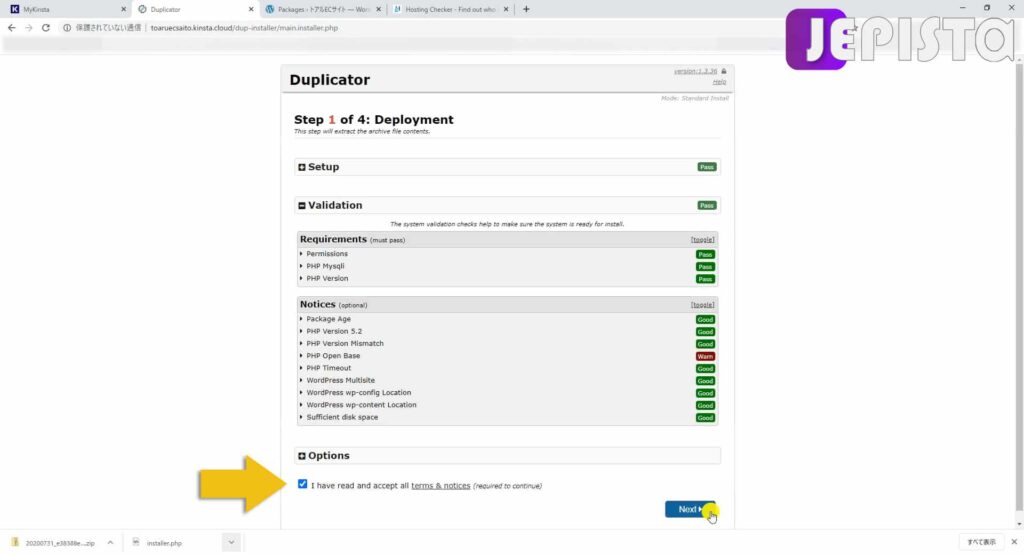Open zip download options chevron
The height and width of the screenshot is (554, 1024).
pyautogui.click(x=110, y=542)
